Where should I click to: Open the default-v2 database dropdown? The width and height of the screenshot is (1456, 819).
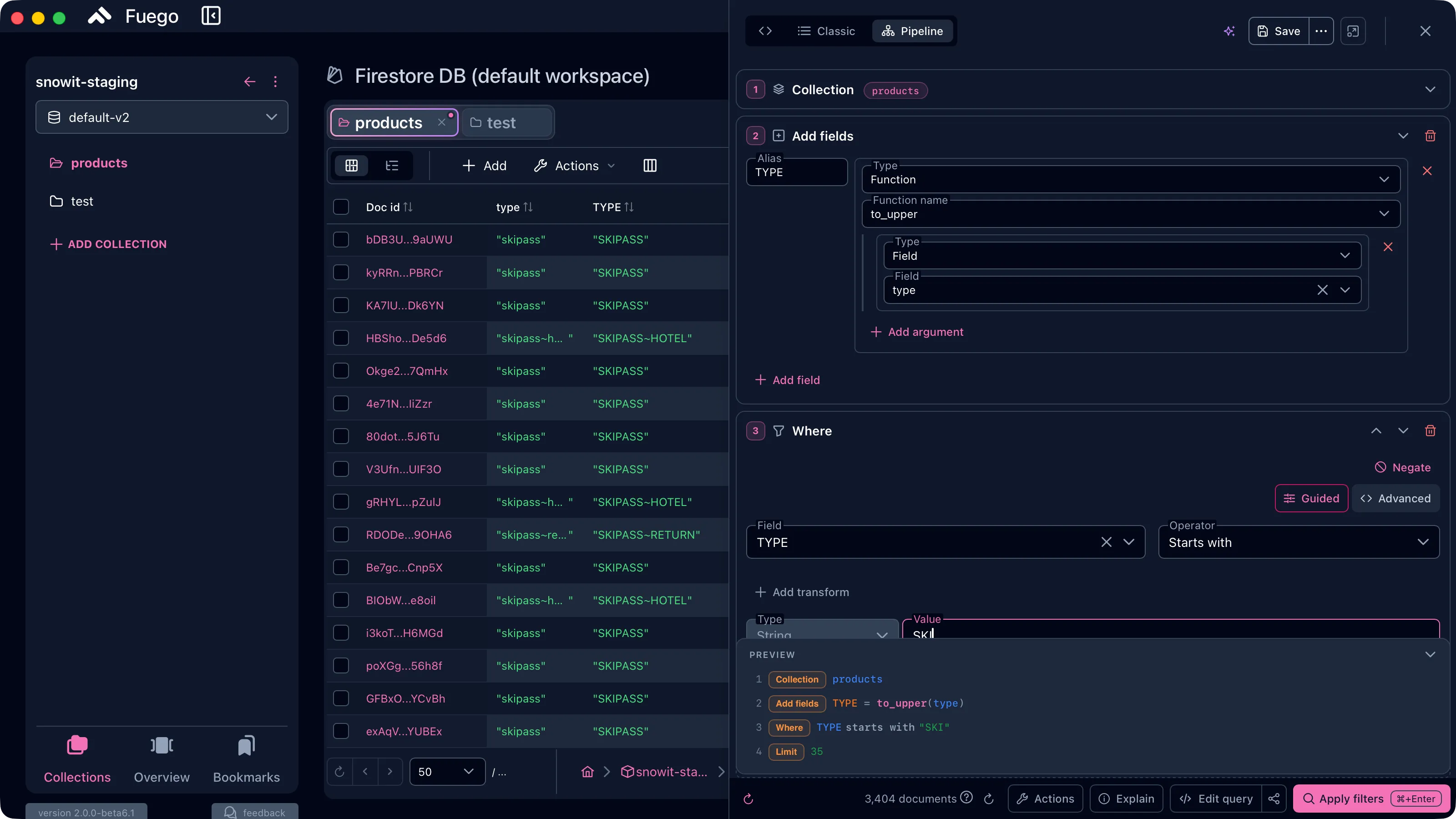(162, 117)
